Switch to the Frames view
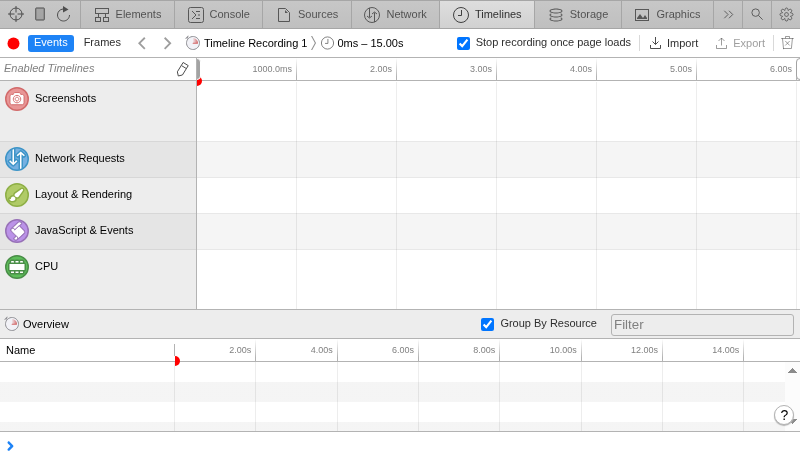800x461 pixels. point(102,43)
